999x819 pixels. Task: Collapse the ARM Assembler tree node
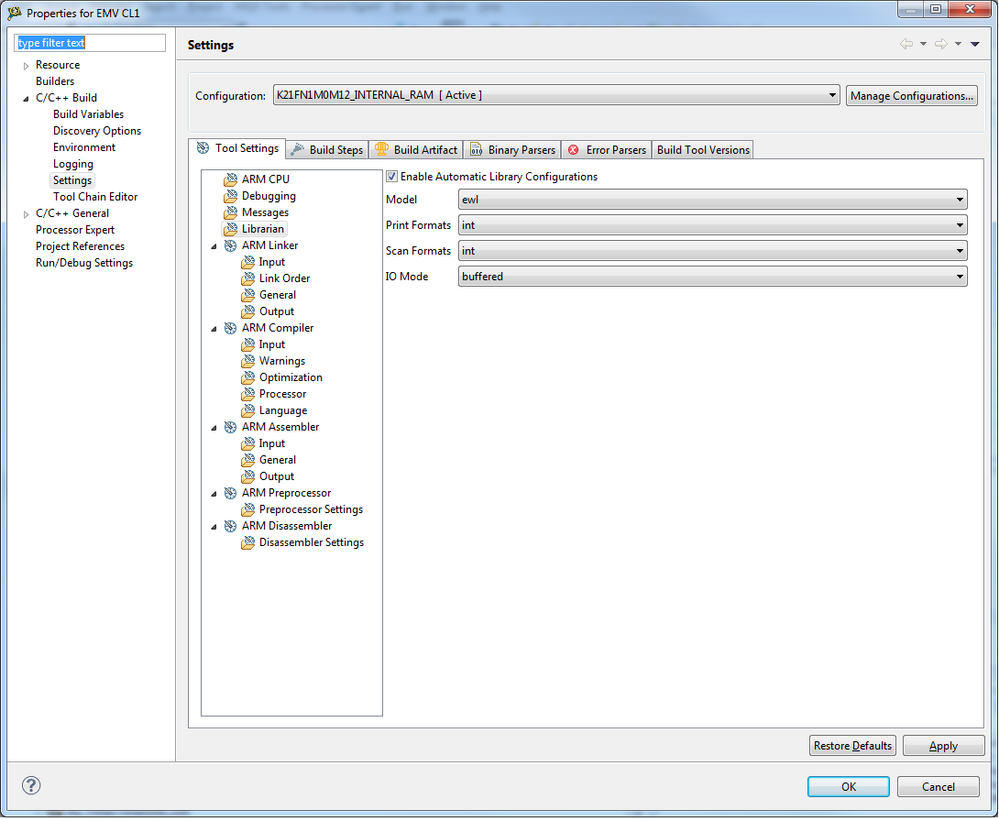click(x=214, y=428)
